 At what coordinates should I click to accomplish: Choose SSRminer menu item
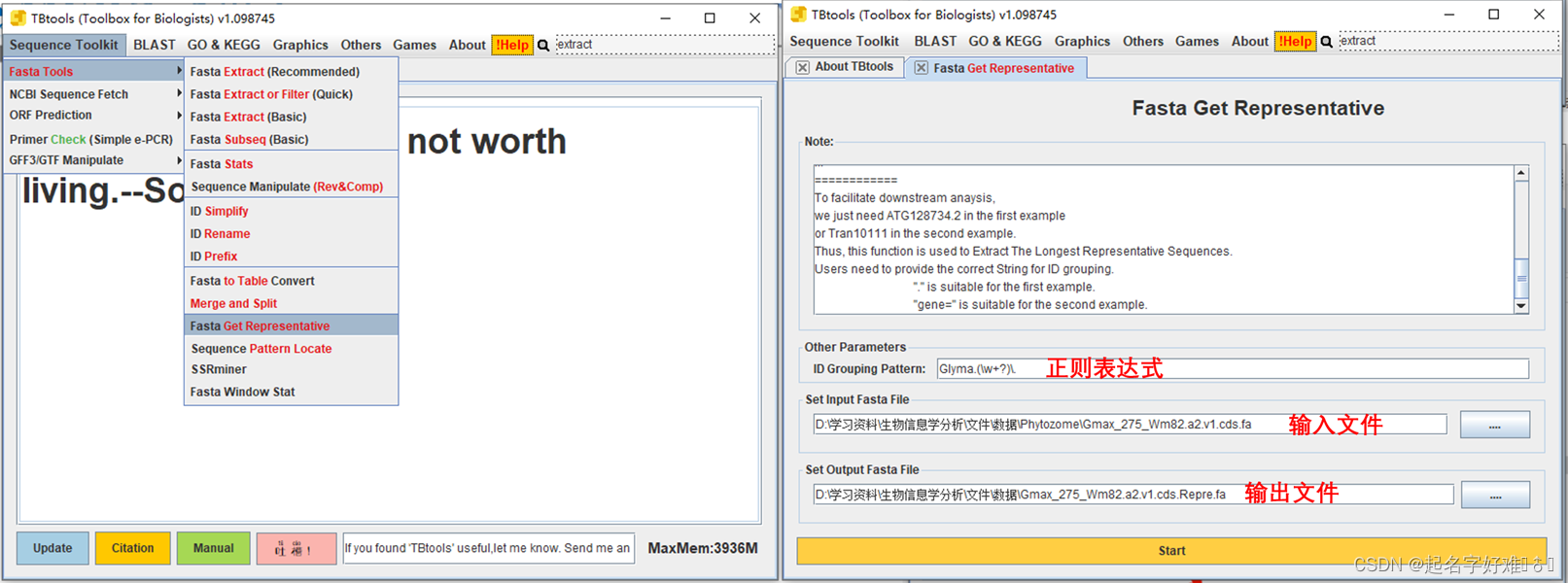[291, 369]
